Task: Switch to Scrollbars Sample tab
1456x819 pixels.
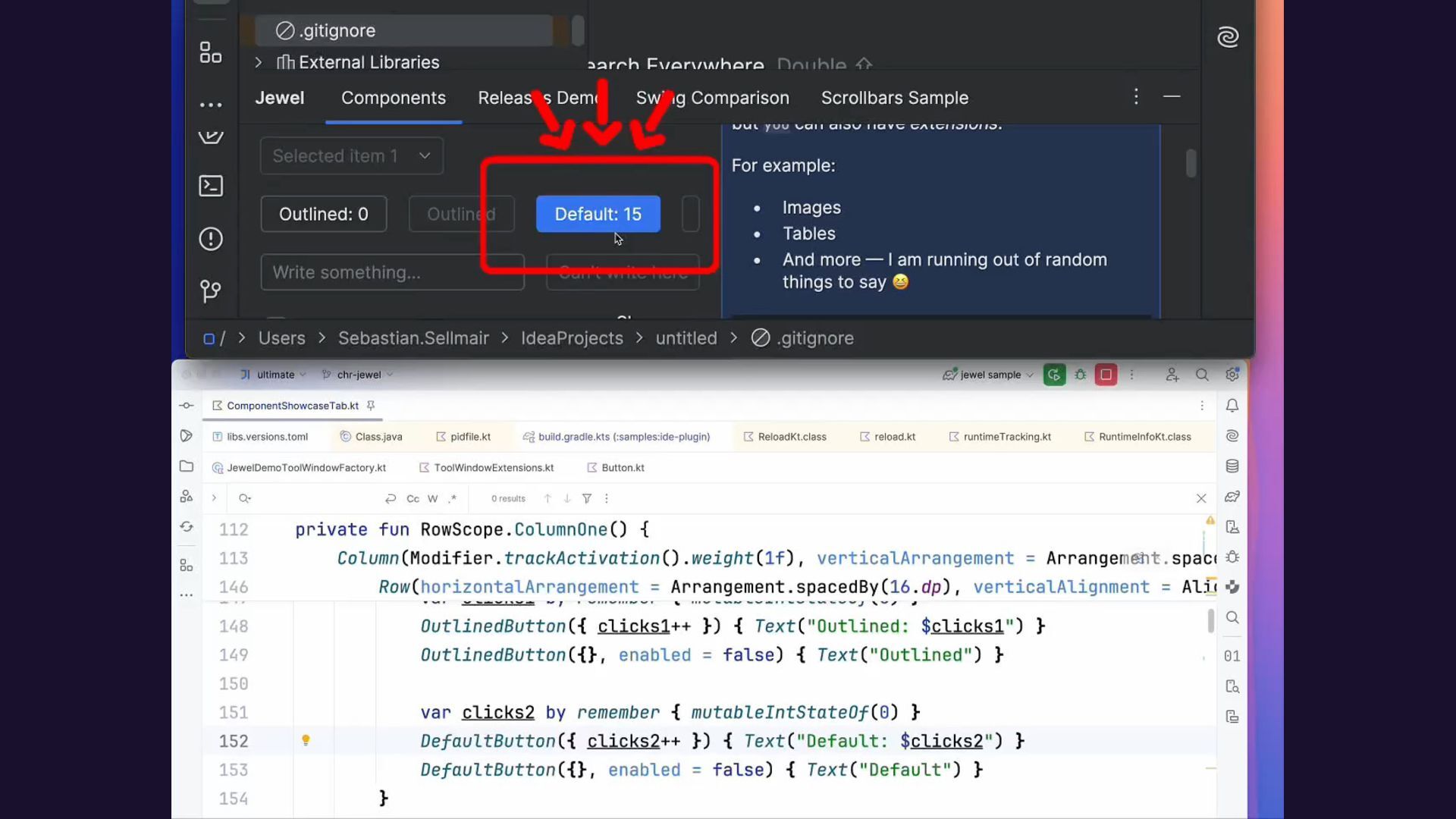Action: coord(894,98)
